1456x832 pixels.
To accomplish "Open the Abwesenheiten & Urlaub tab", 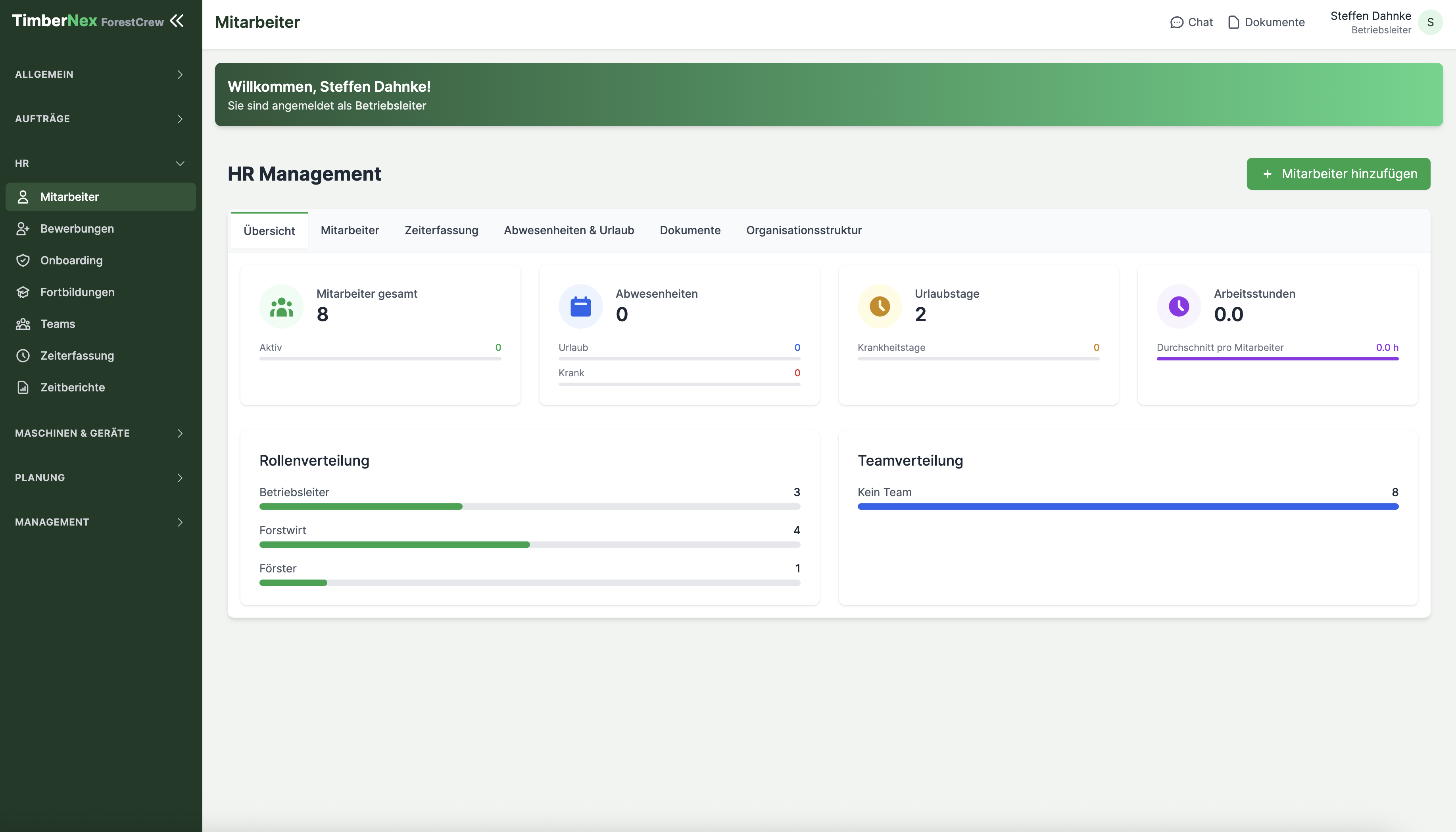I will coord(569,230).
